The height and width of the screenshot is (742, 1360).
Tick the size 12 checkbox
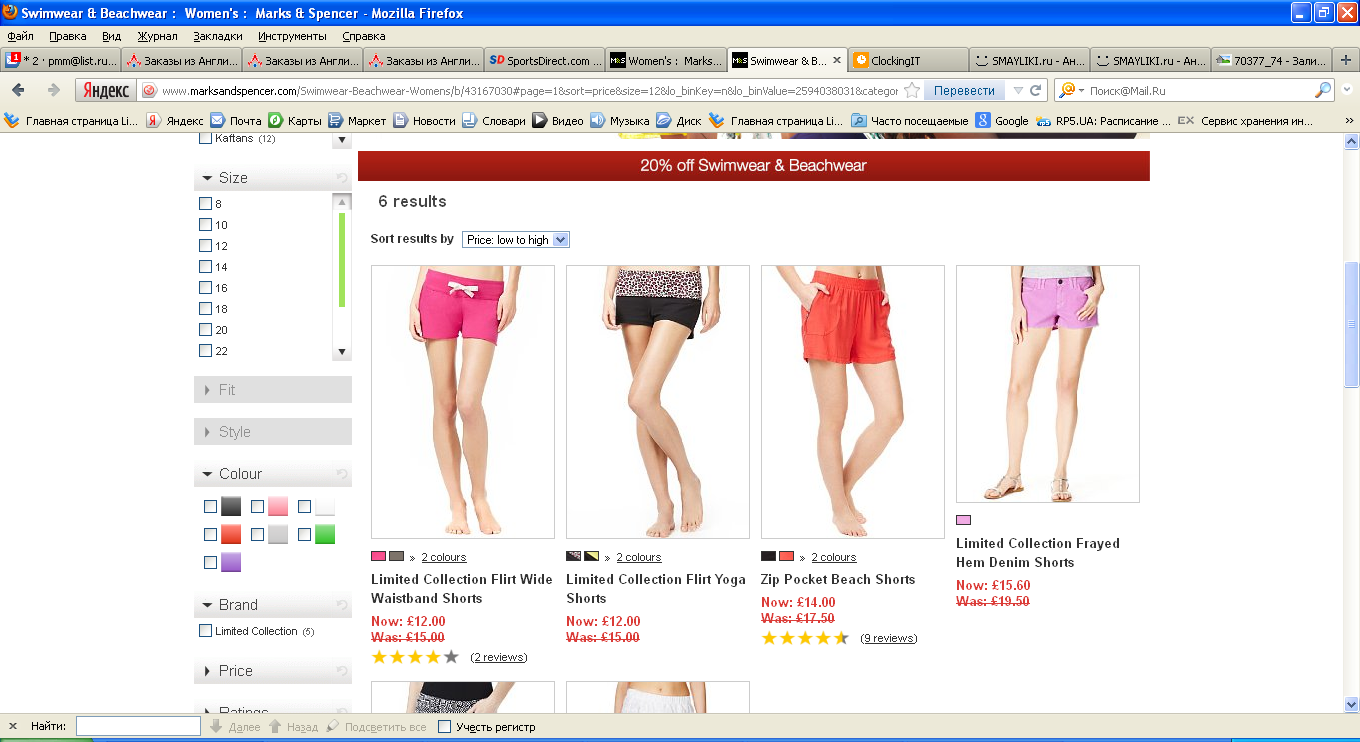(205, 246)
